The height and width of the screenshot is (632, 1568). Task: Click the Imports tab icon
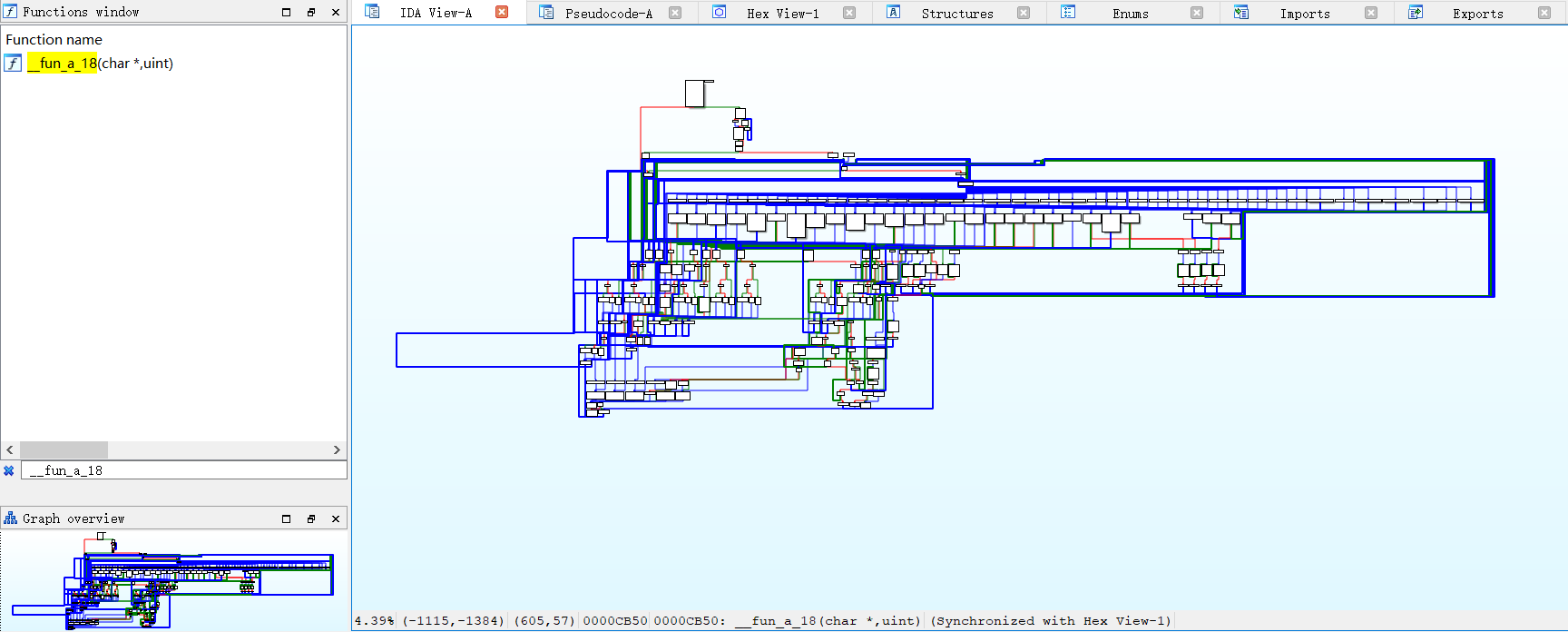(1241, 12)
